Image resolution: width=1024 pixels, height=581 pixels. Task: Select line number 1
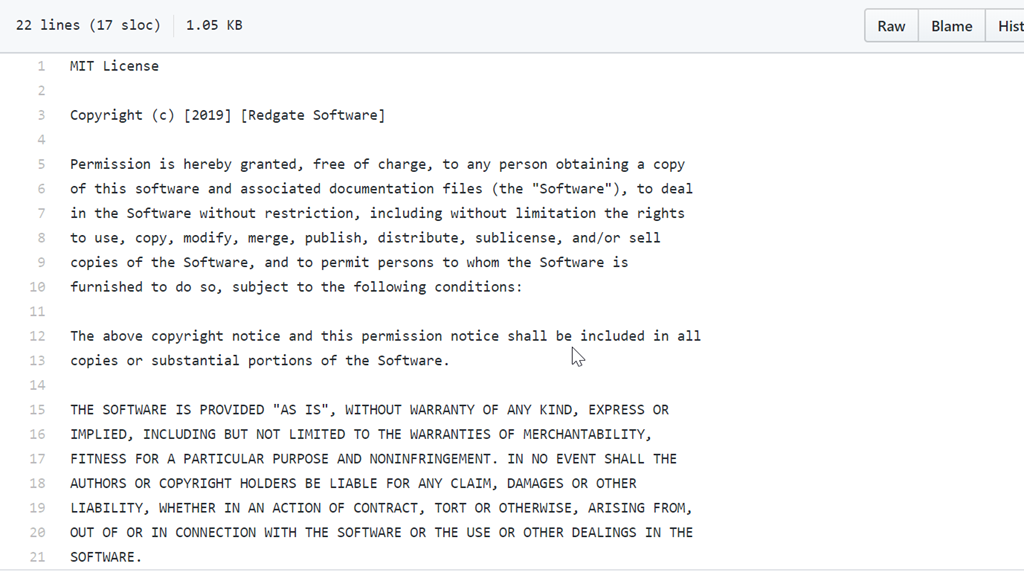point(41,66)
